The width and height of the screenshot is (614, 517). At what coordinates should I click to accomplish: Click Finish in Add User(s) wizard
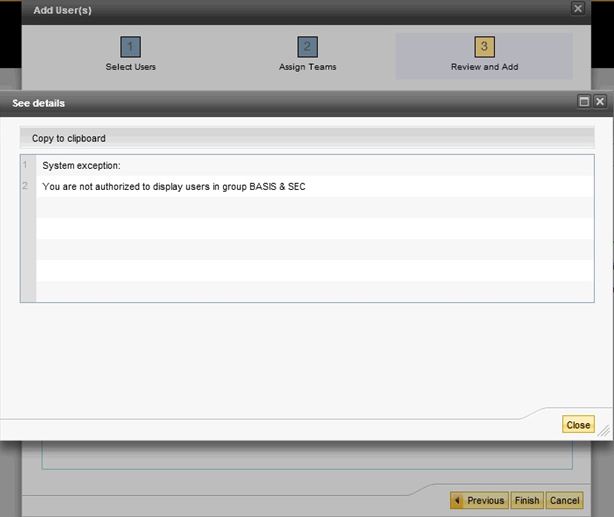tap(527, 500)
